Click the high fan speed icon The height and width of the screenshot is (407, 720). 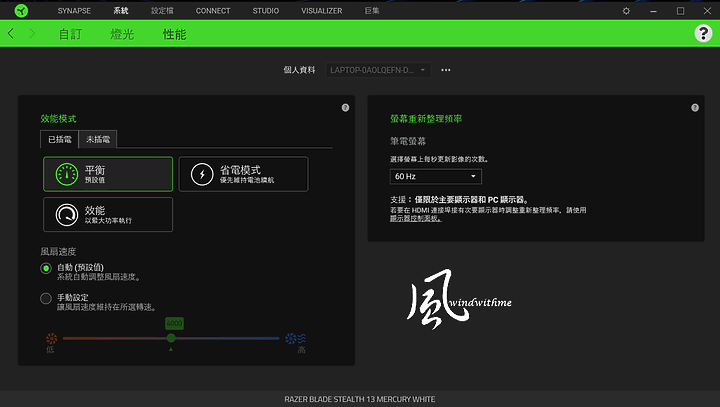(295, 339)
